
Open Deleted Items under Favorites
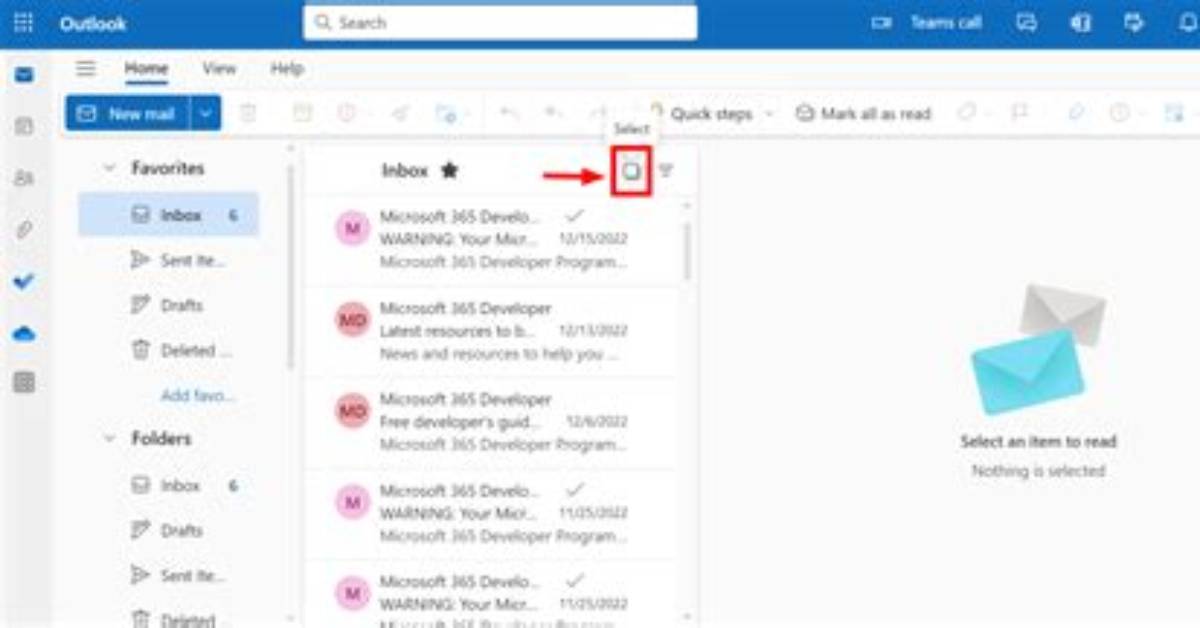[x=168, y=350]
